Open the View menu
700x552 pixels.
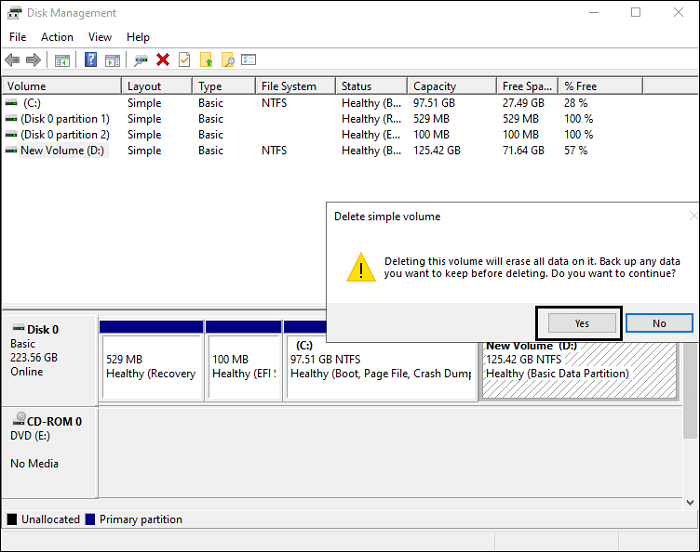point(100,37)
